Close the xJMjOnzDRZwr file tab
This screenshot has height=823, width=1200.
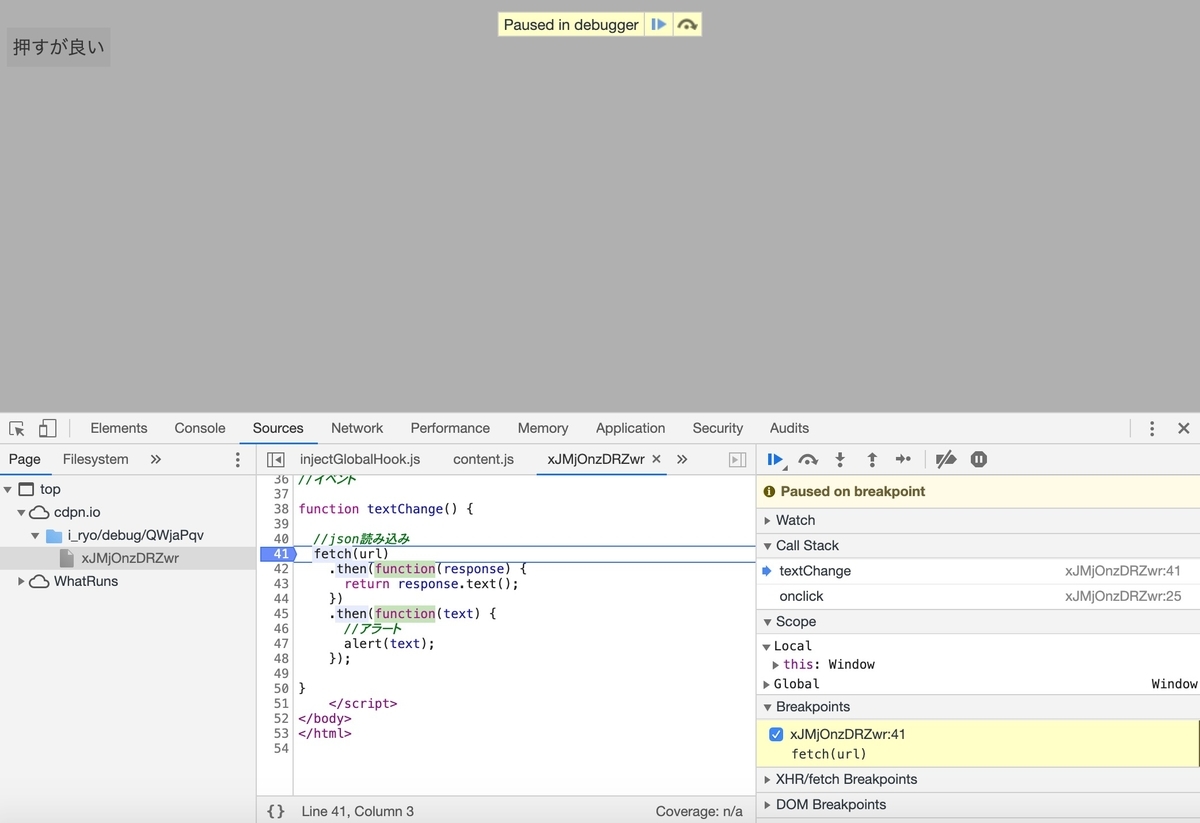click(x=656, y=459)
